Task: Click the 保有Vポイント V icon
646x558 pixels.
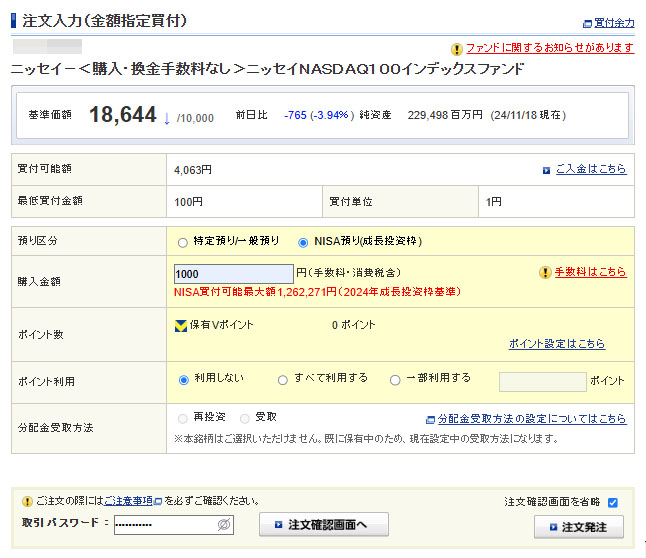Action: pos(181,325)
